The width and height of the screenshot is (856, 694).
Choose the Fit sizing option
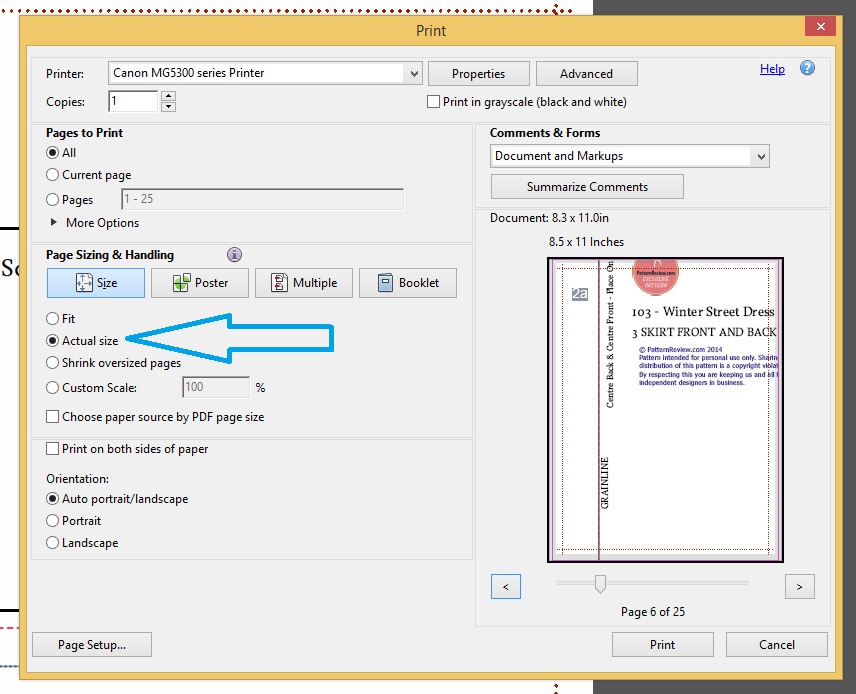pyautogui.click(x=52, y=318)
